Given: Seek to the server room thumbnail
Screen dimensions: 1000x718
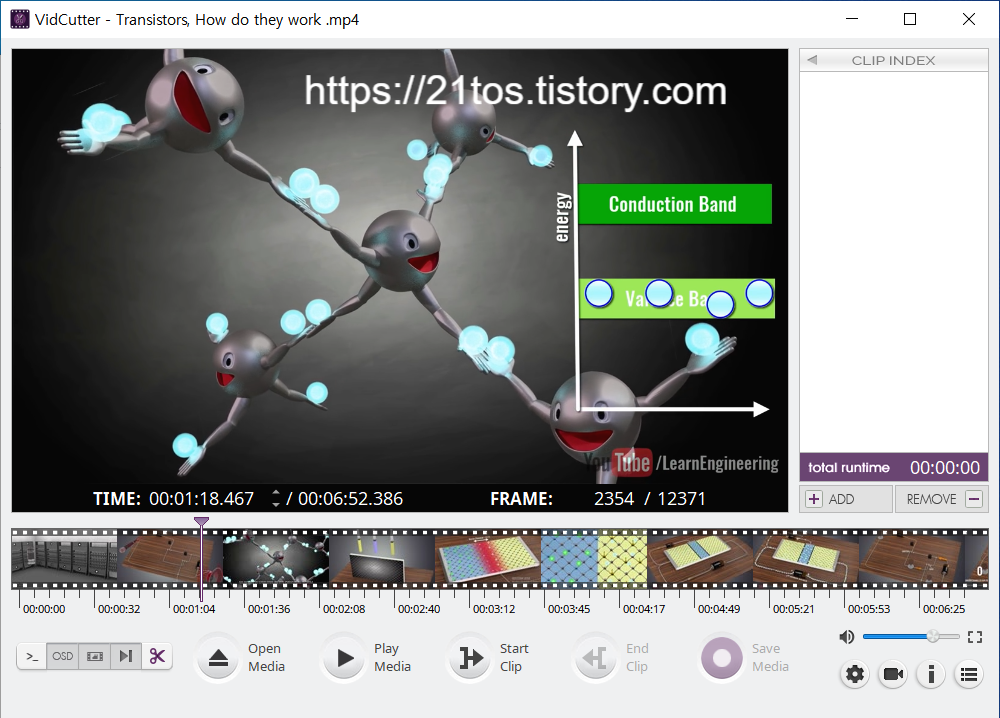Looking at the screenshot, I should pyautogui.click(x=64, y=559).
